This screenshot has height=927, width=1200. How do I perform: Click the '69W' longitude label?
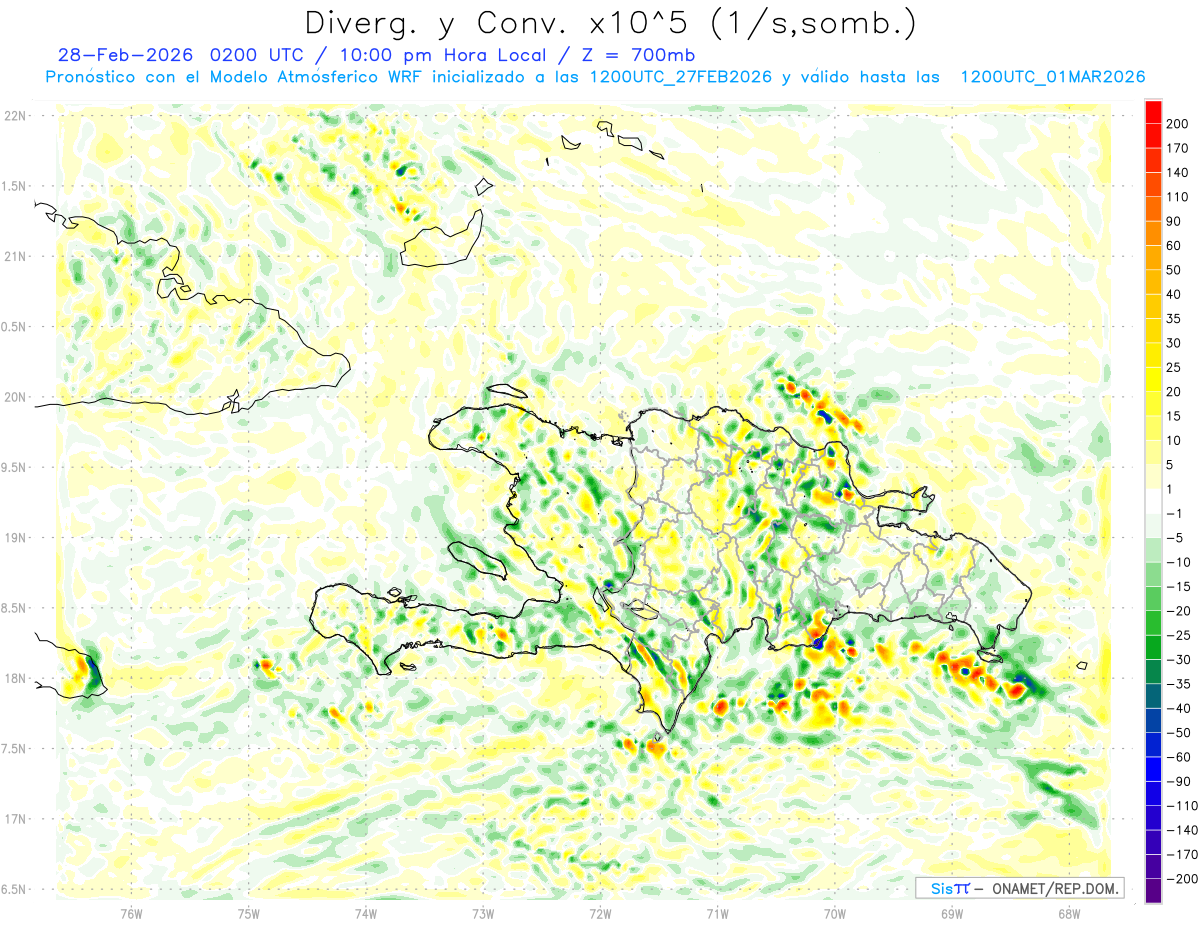951,913
